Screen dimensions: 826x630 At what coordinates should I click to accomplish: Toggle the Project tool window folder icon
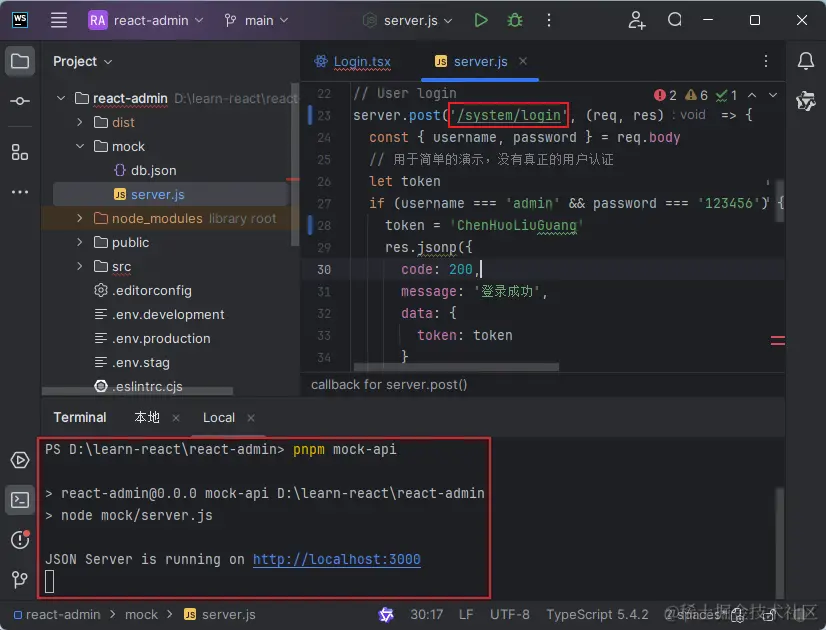pos(20,61)
